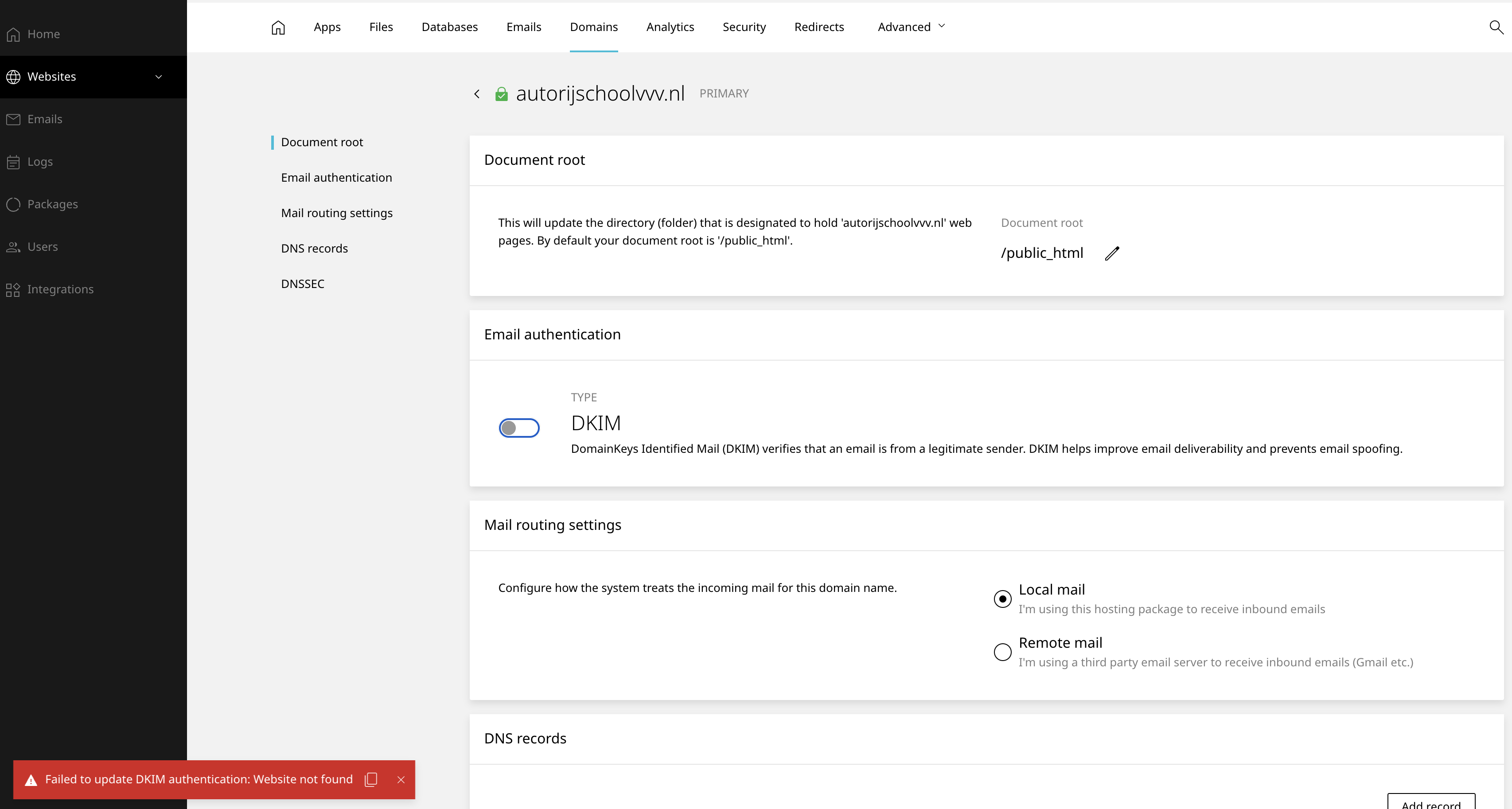Click the green SSL lock icon

click(501, 94)
